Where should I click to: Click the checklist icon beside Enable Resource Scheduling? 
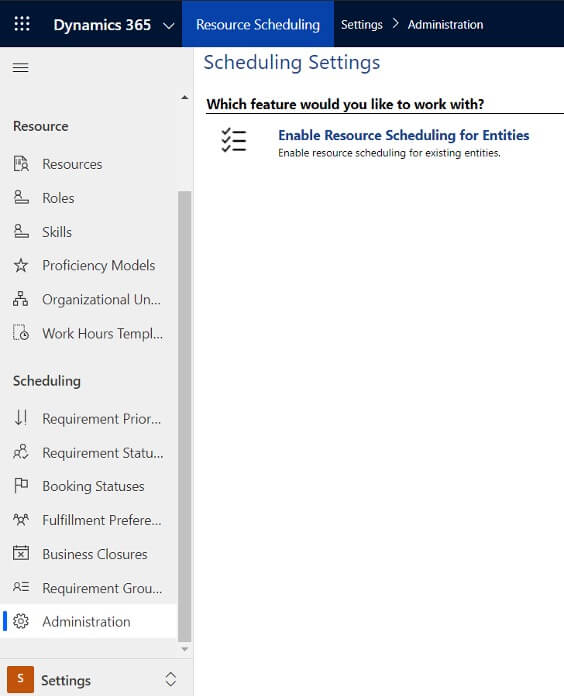coord(233,140)
